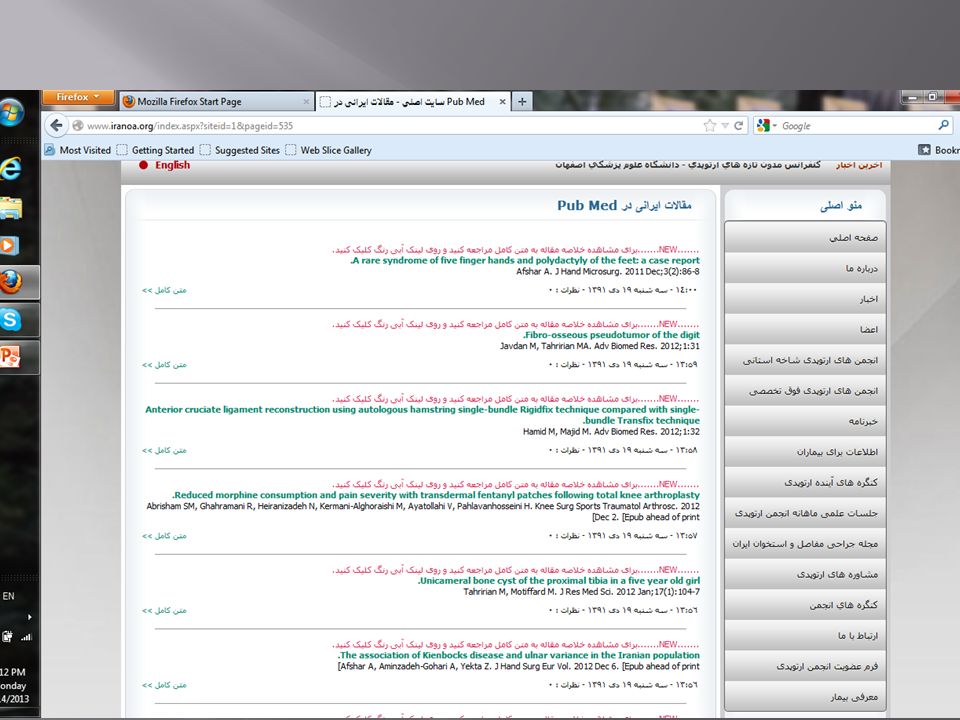Open the Getting Started bookmark

(156, 150)
